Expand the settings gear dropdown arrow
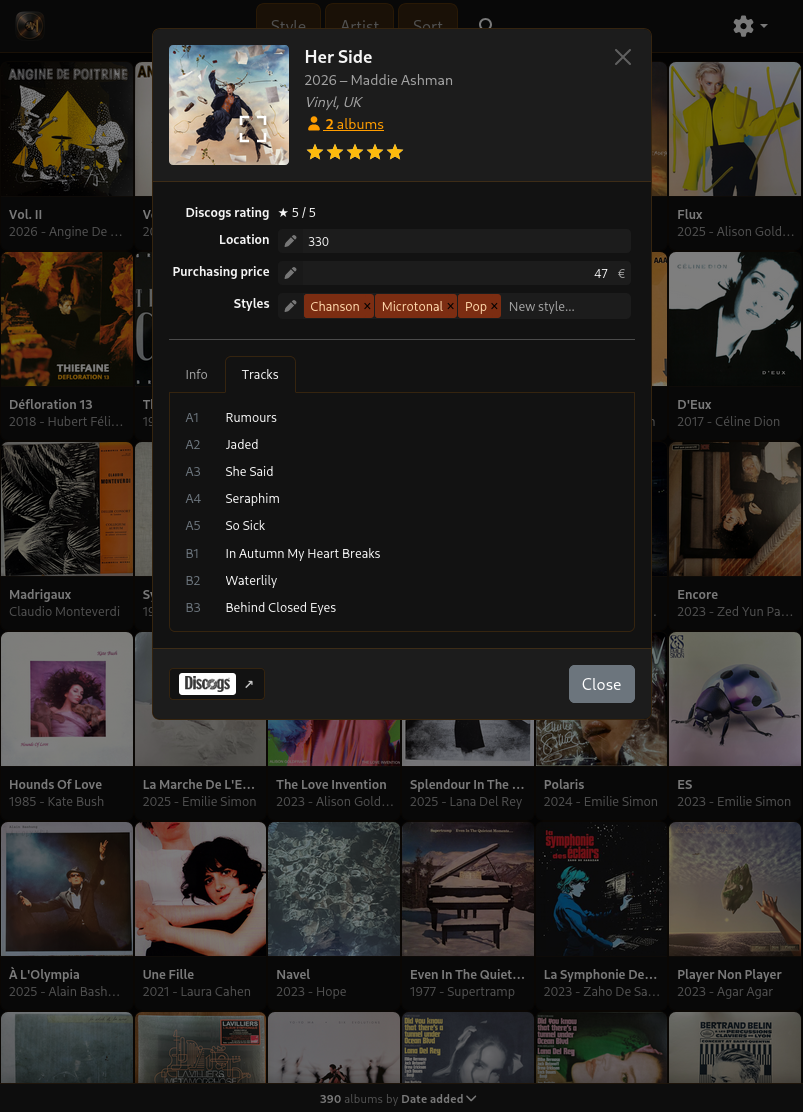The height and width of the screenshot is (1112, 803). [764, 26]
